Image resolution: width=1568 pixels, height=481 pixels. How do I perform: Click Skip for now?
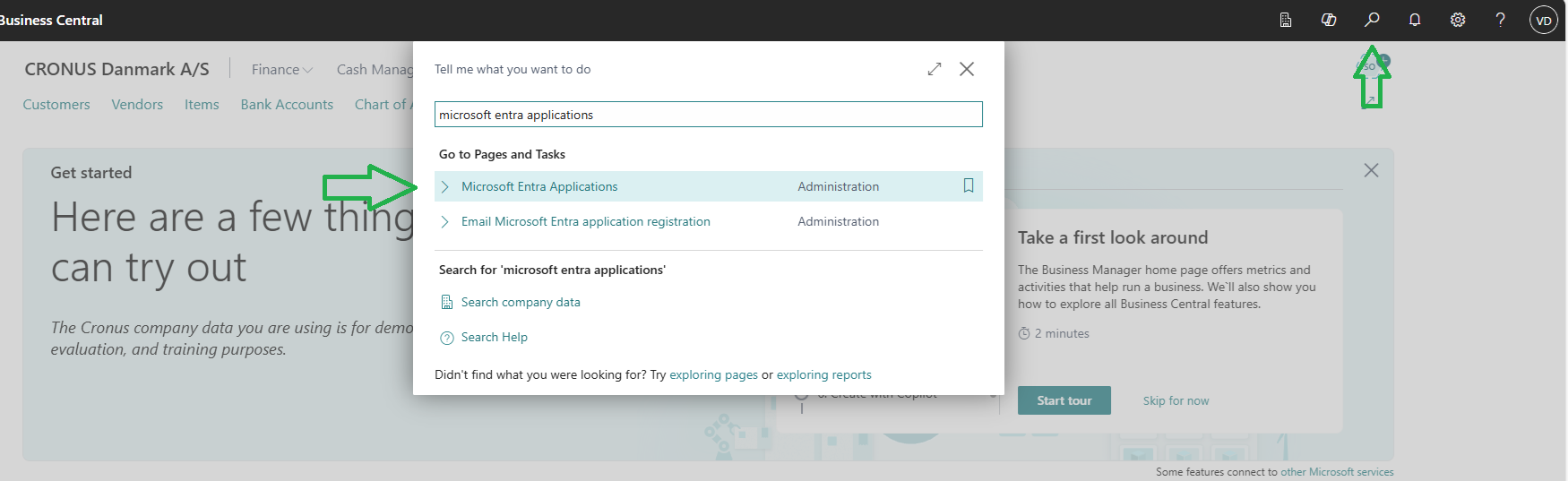[x=1176, y=400]
